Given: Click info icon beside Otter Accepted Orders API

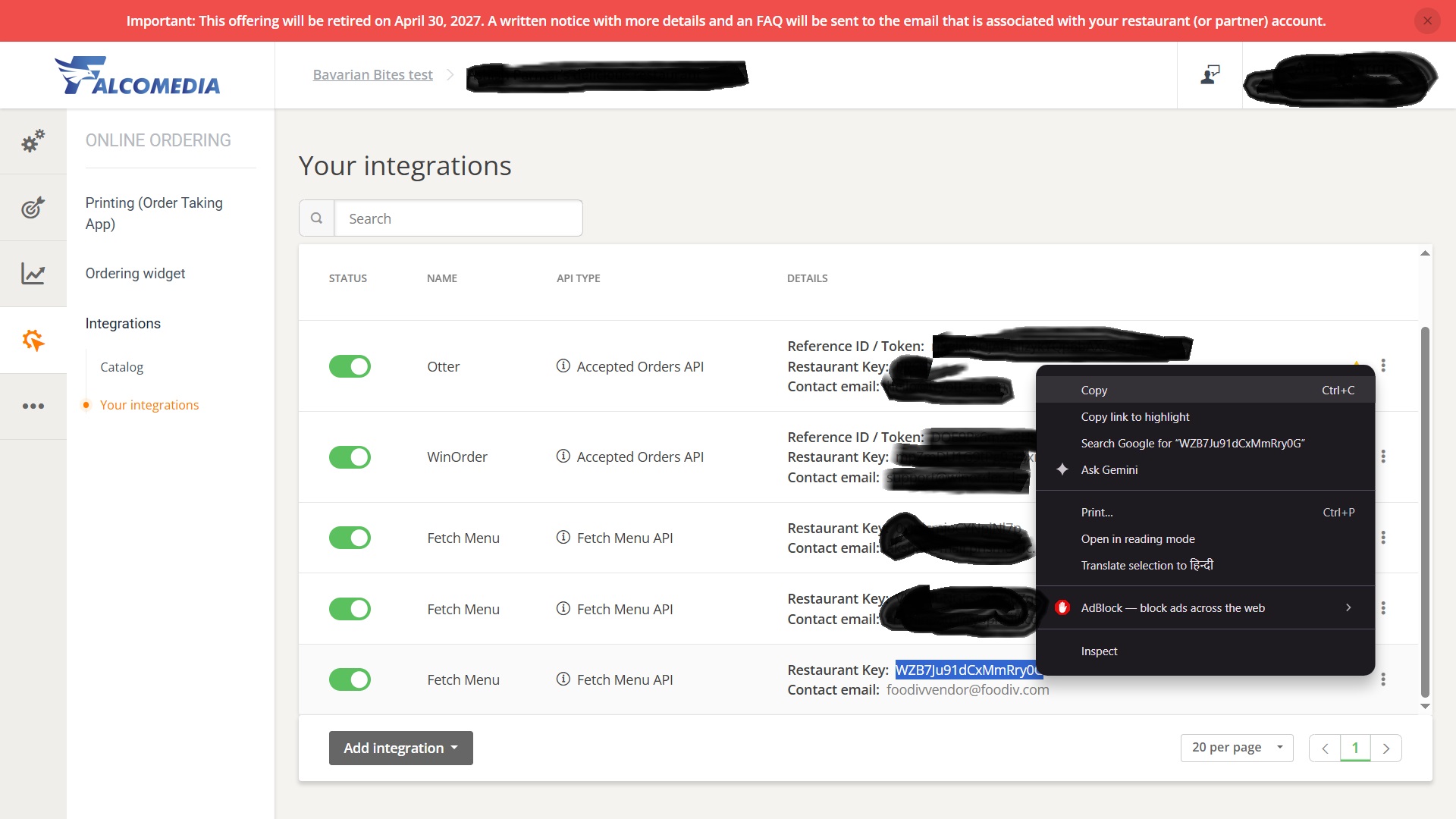Looking at the screenshot, I should (563, 366).
